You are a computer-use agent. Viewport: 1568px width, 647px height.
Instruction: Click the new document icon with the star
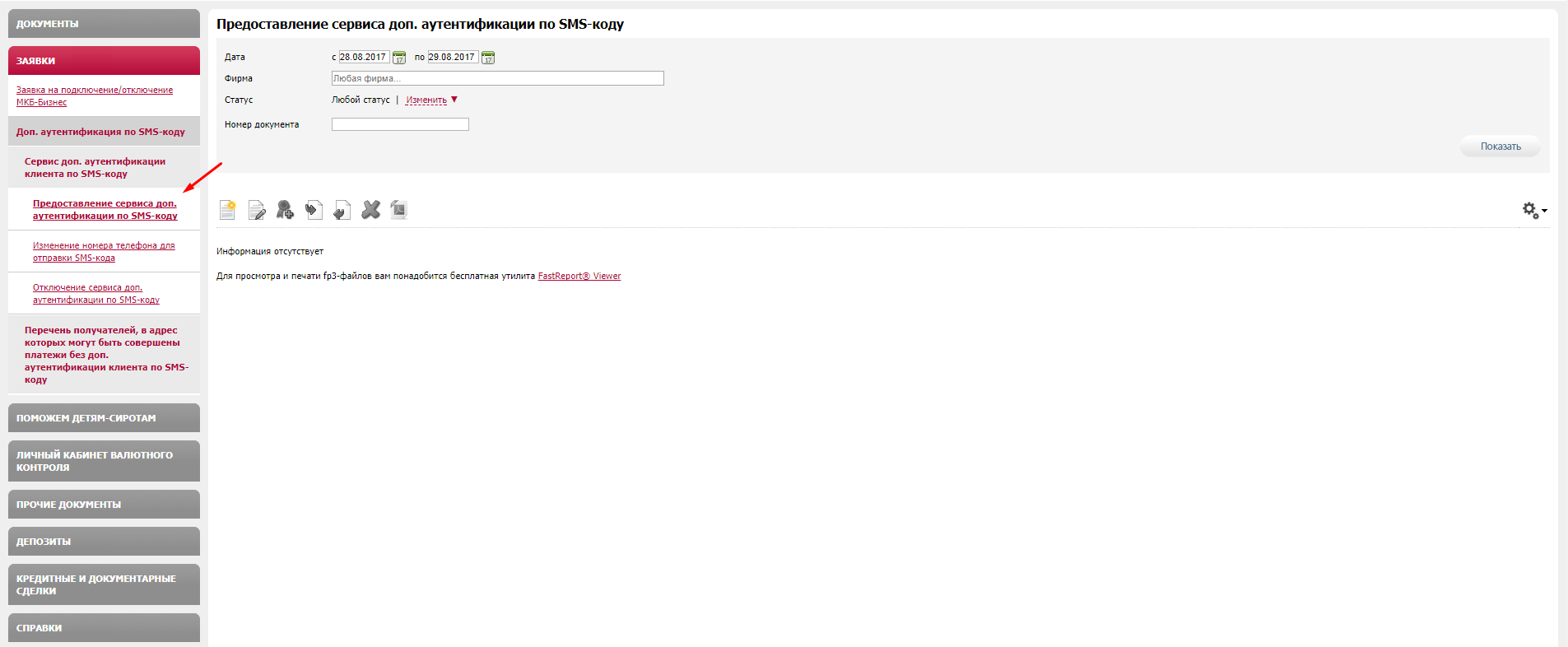click(x=228, y=210)
